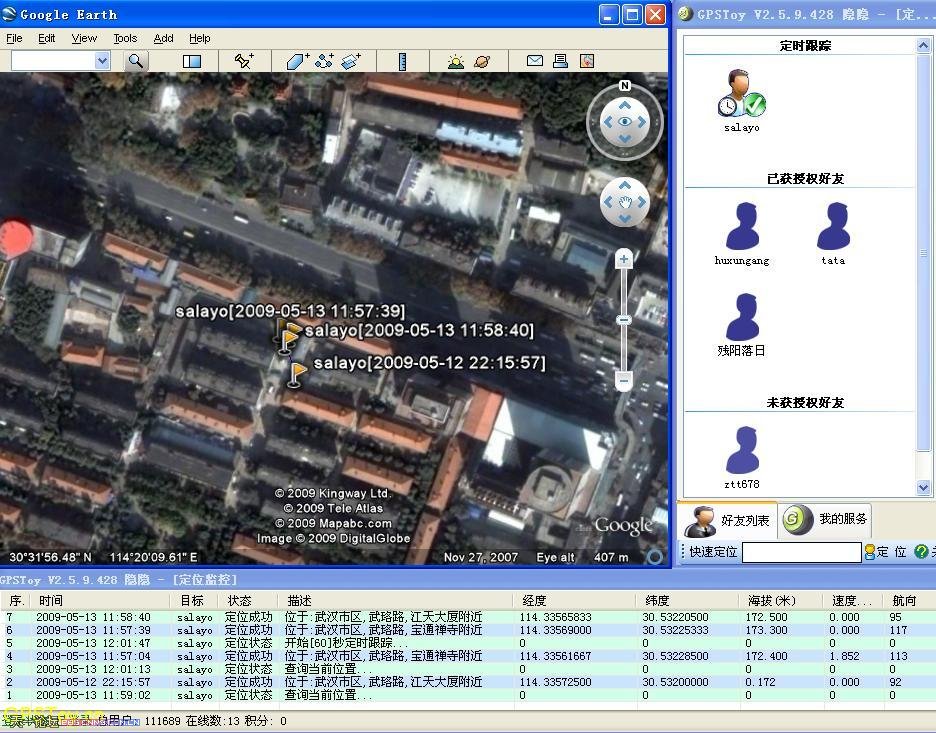Click the N north reset on compass
This screenshot has width=936, height=733.
(624, 85)
